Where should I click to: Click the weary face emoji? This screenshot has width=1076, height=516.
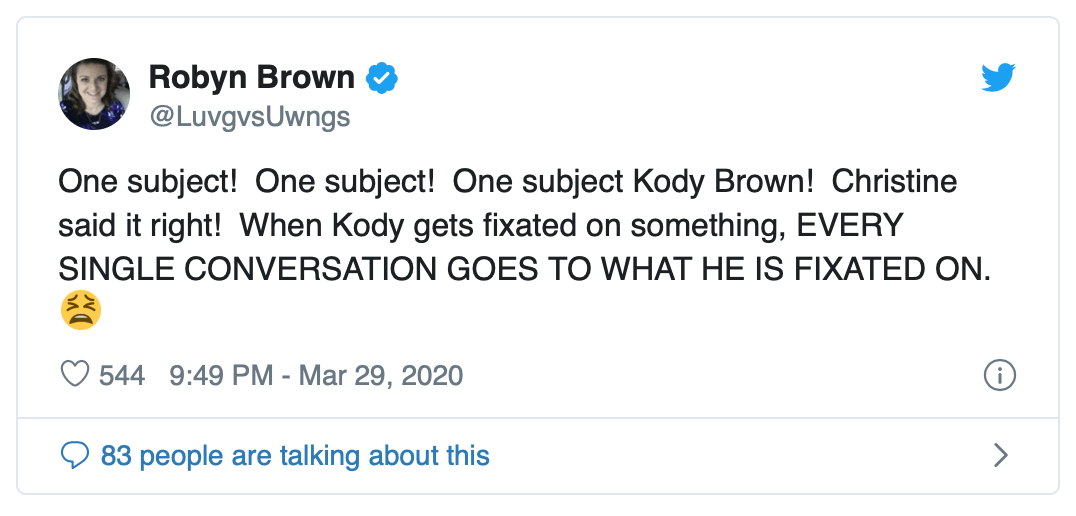81,311
